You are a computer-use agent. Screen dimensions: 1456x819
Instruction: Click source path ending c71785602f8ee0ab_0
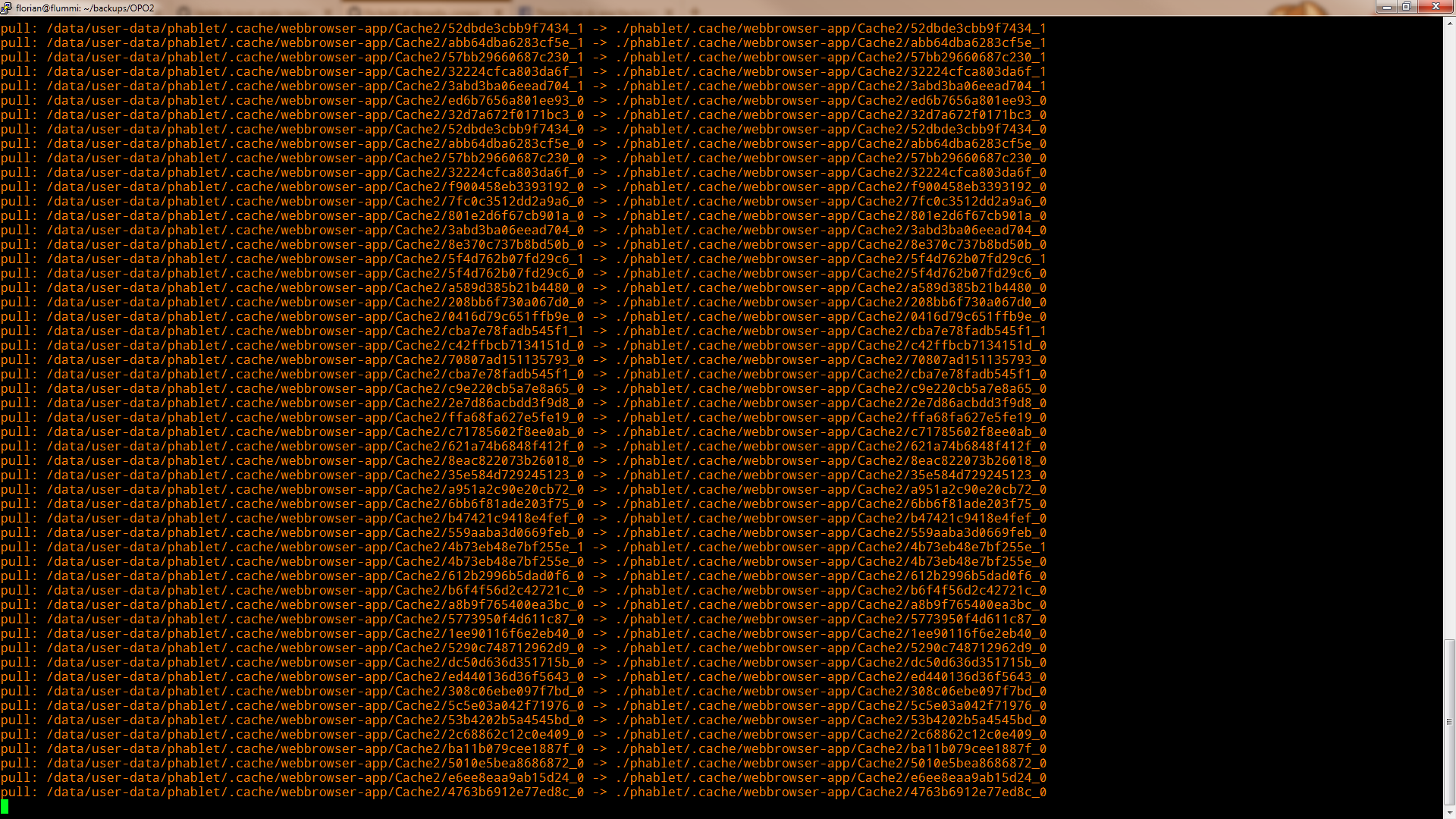(315, 431)
